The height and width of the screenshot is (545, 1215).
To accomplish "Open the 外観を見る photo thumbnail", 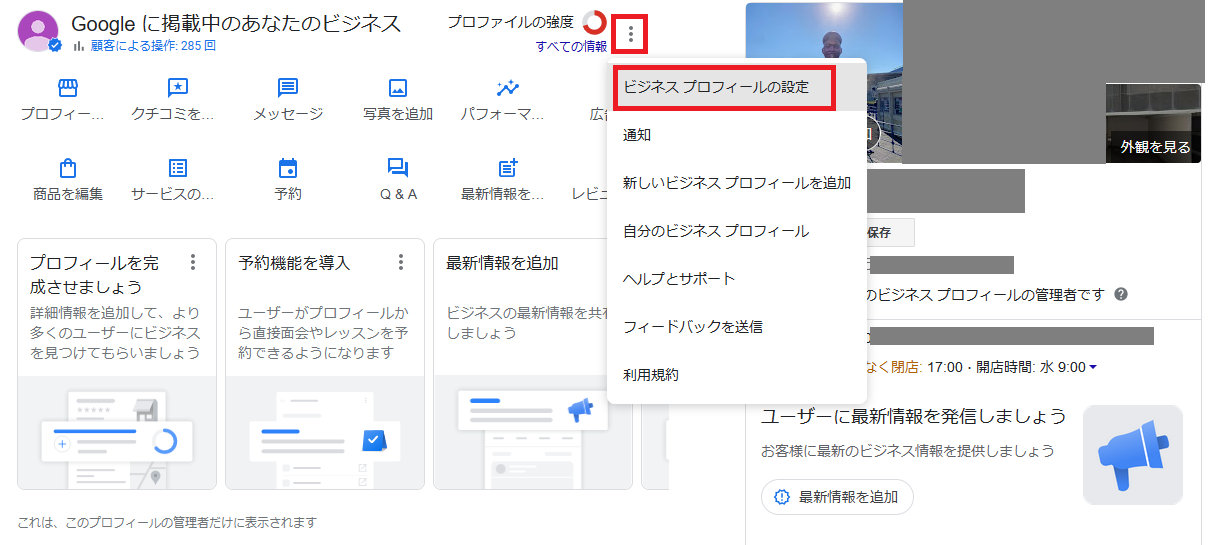I will [x=1153, y=124].
